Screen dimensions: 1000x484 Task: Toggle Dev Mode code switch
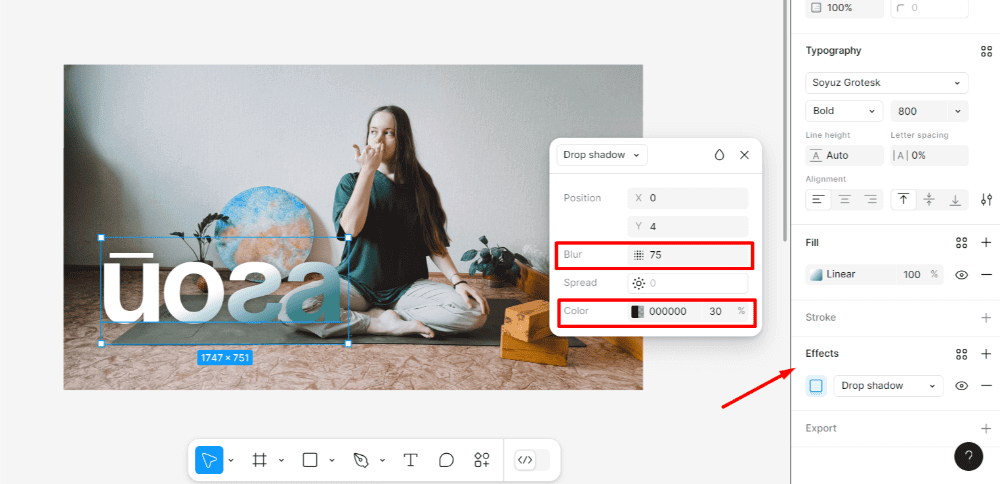[x=531, y=460]
